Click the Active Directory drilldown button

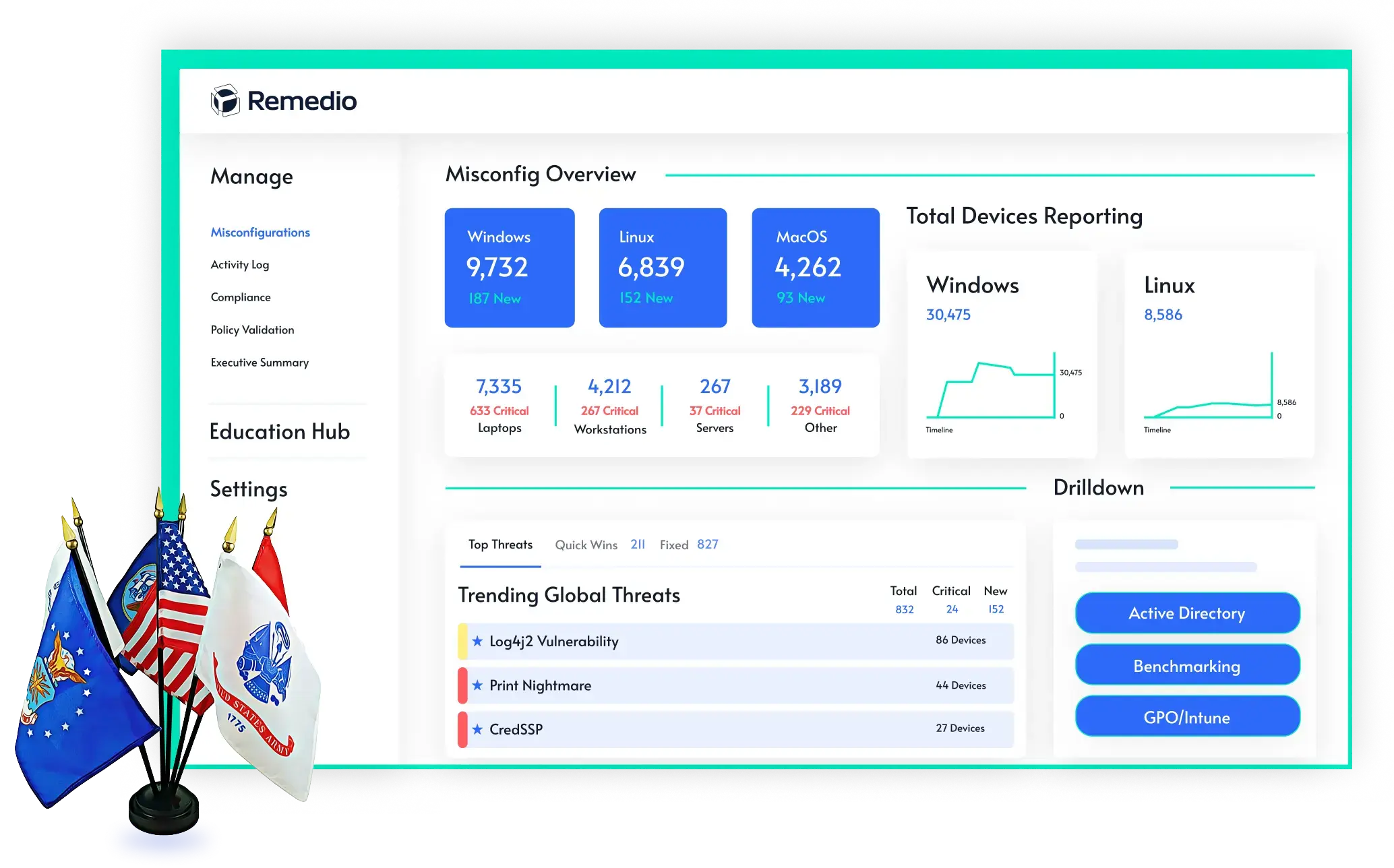[1186, 613]
